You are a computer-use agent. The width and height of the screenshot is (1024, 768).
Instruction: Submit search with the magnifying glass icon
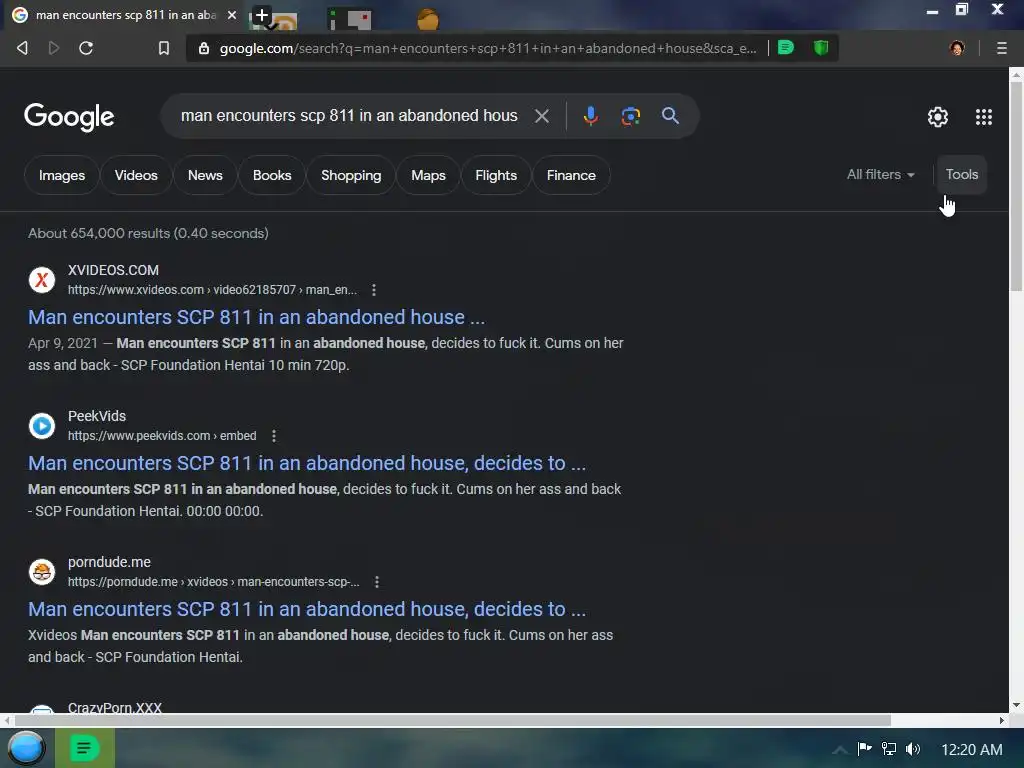670,116
